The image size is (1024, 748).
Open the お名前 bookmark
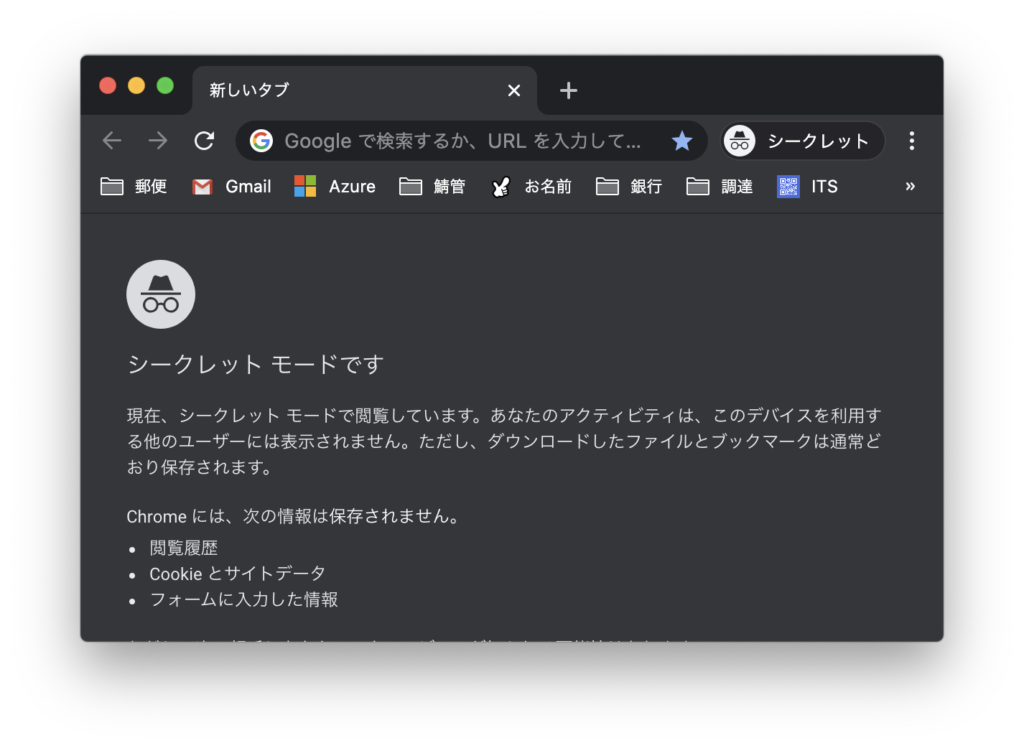(x=531, y=186)
